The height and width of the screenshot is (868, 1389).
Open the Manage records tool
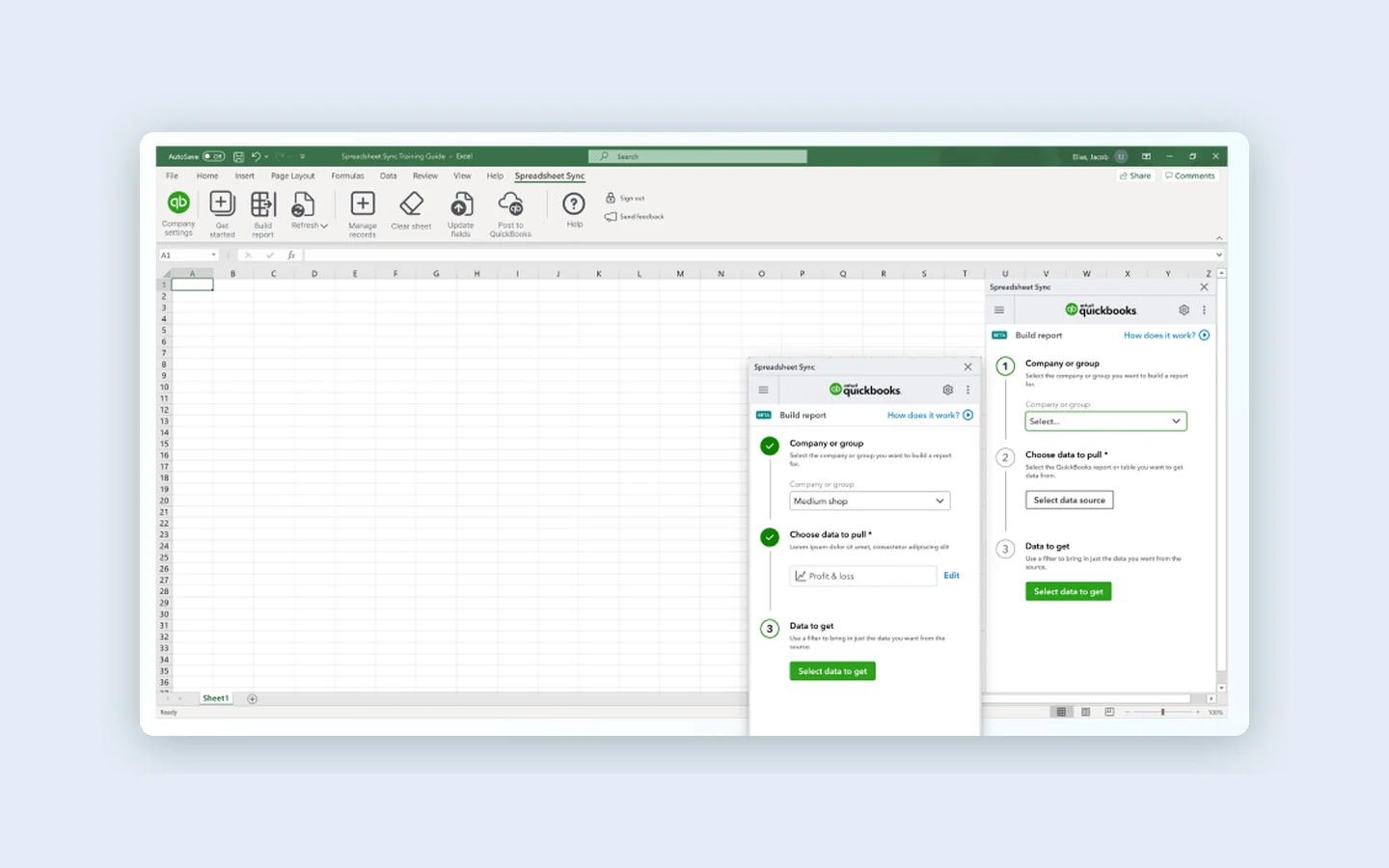(x=363, y=213)
